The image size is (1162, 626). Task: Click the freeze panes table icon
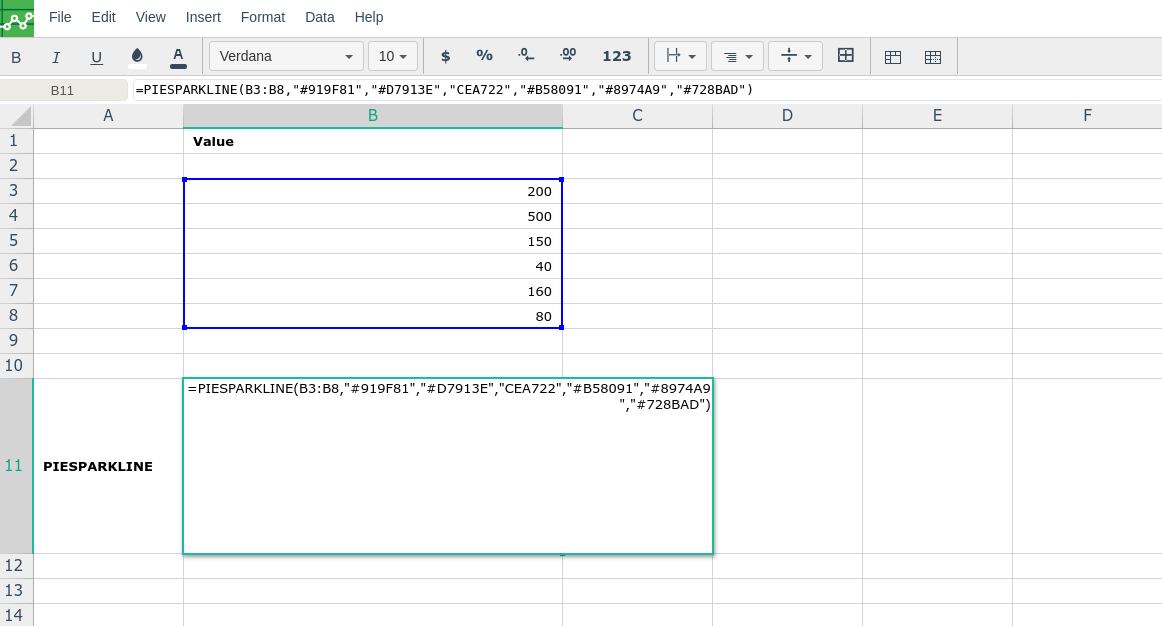pos(893,57)
